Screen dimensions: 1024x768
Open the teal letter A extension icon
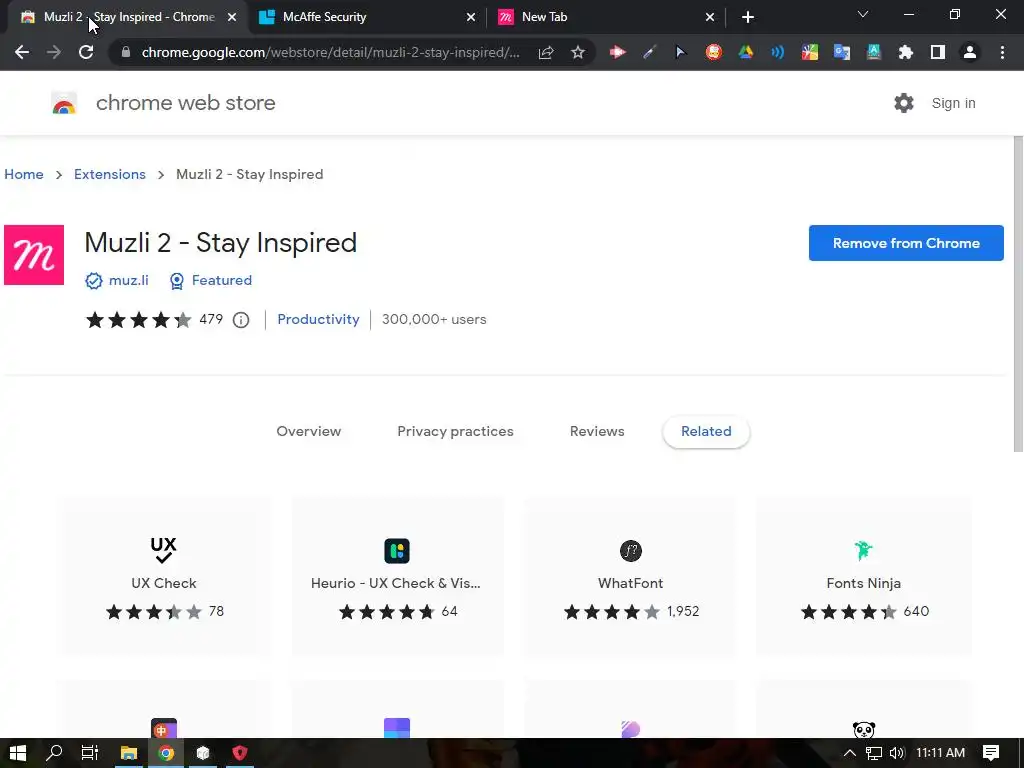click(874, 52)
